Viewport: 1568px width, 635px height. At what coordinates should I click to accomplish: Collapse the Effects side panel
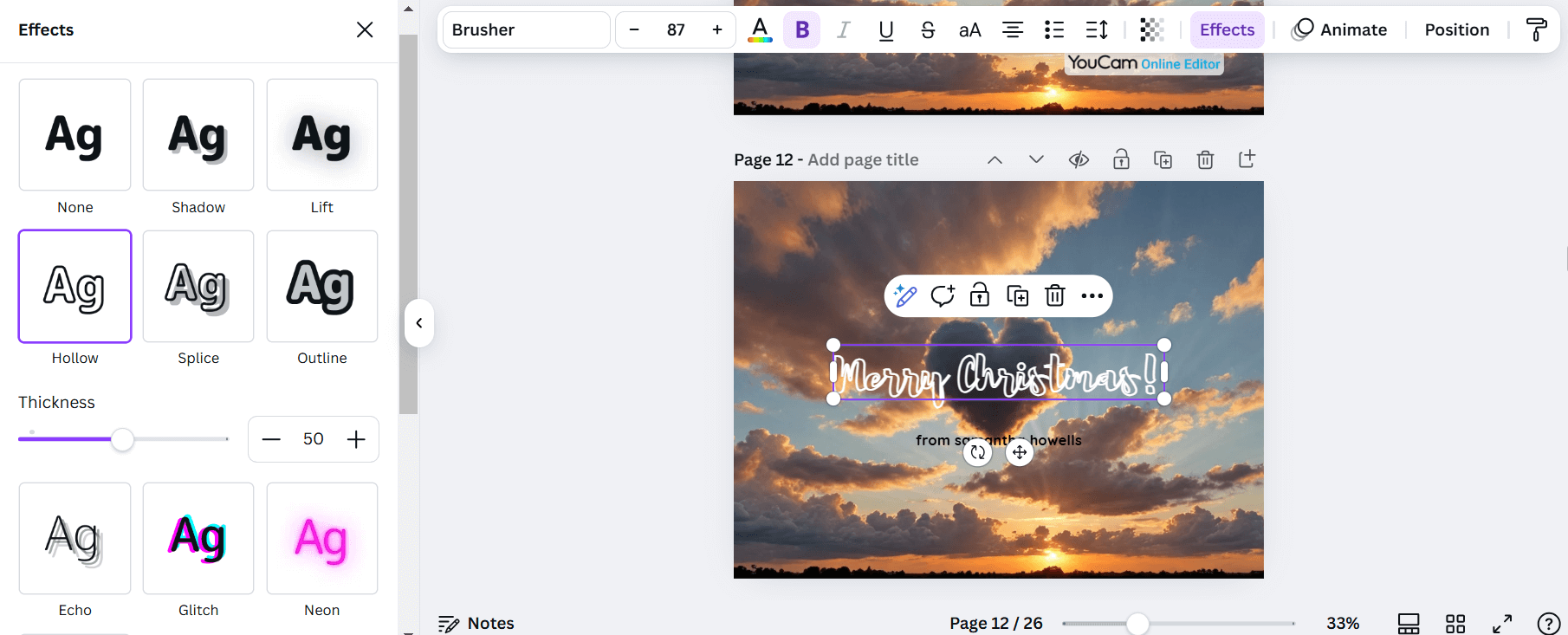[418, 323]
